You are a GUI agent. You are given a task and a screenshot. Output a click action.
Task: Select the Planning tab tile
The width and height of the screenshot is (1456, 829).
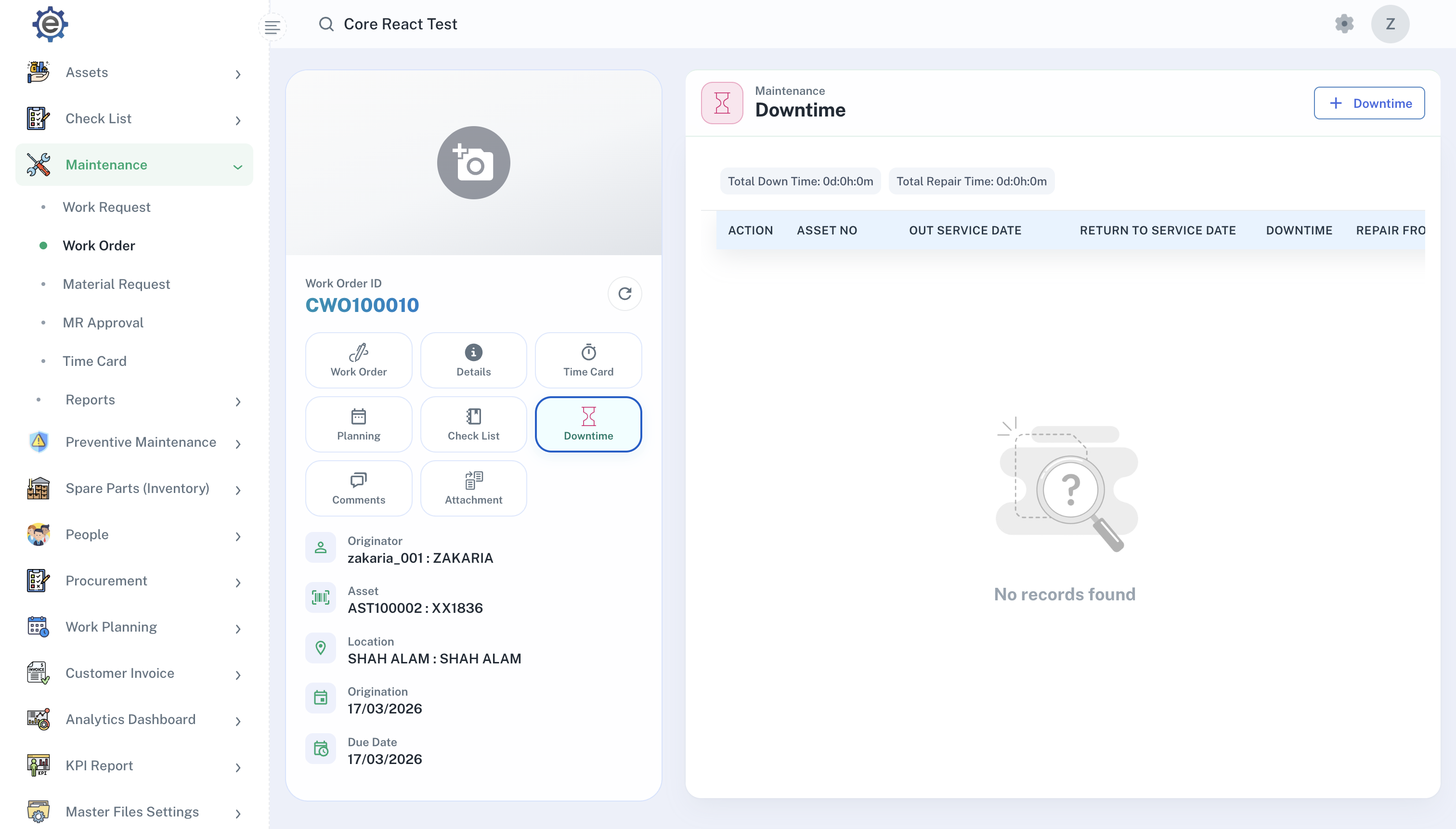coord(358,424)
